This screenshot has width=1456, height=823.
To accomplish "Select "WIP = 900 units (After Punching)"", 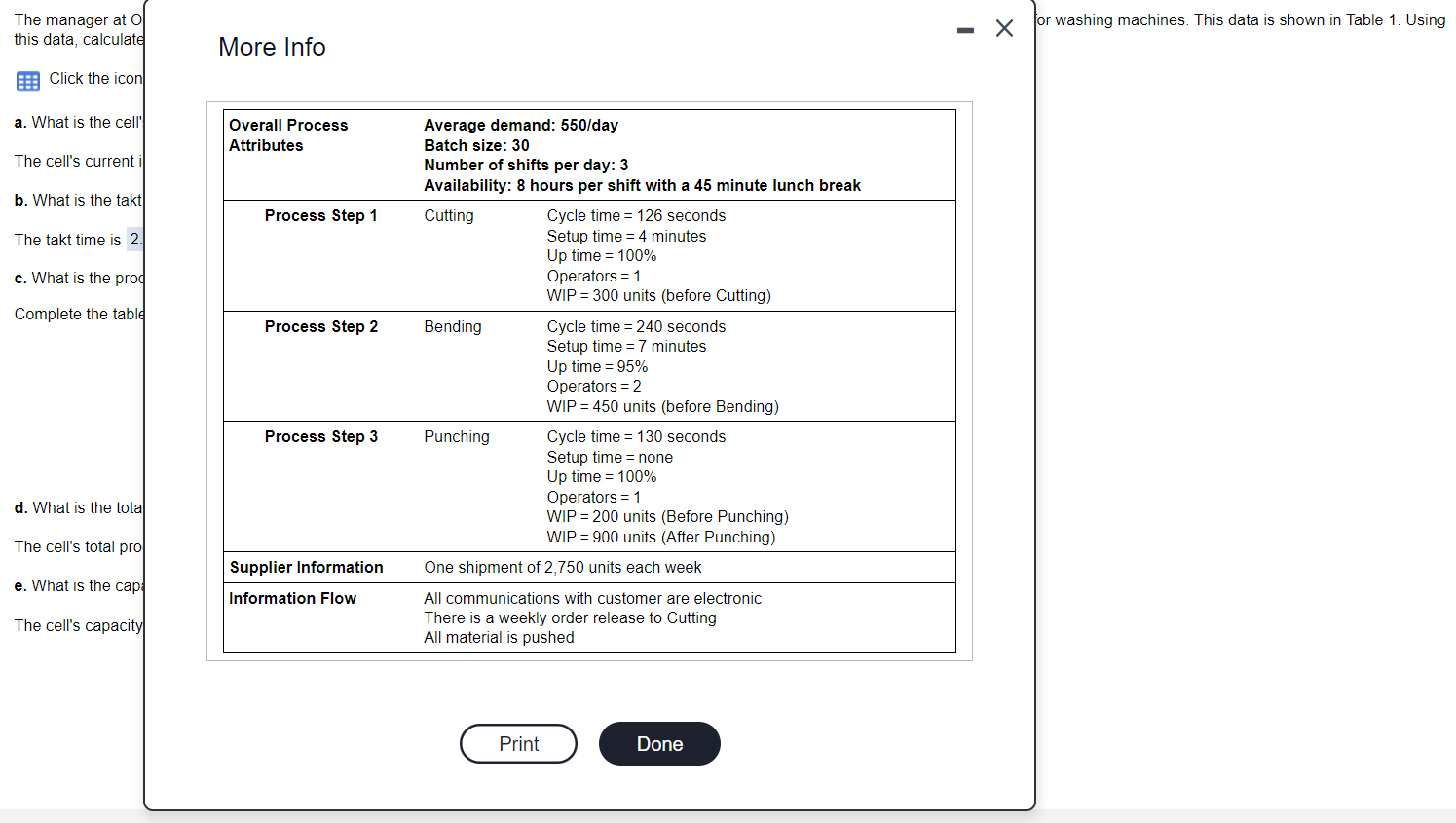I will (661, 537).
